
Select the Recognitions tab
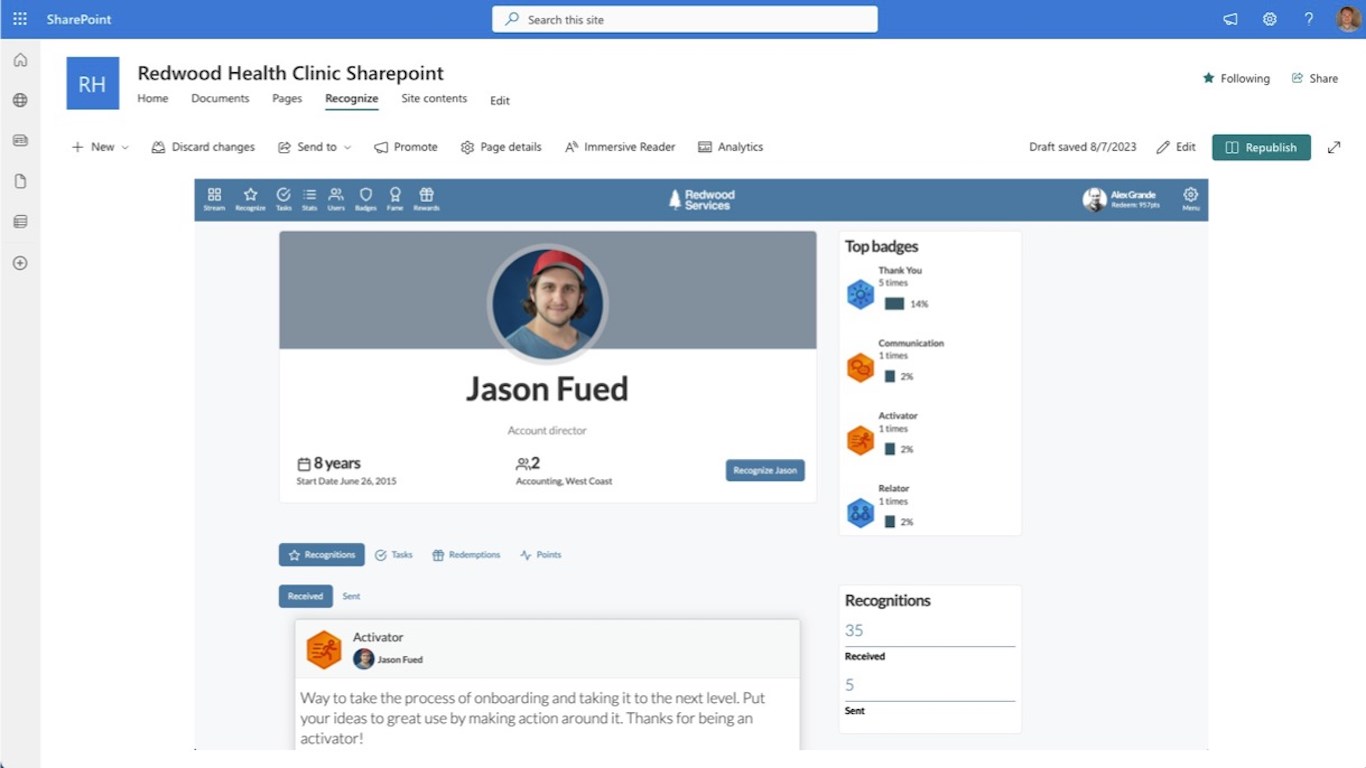click(321, 555)
